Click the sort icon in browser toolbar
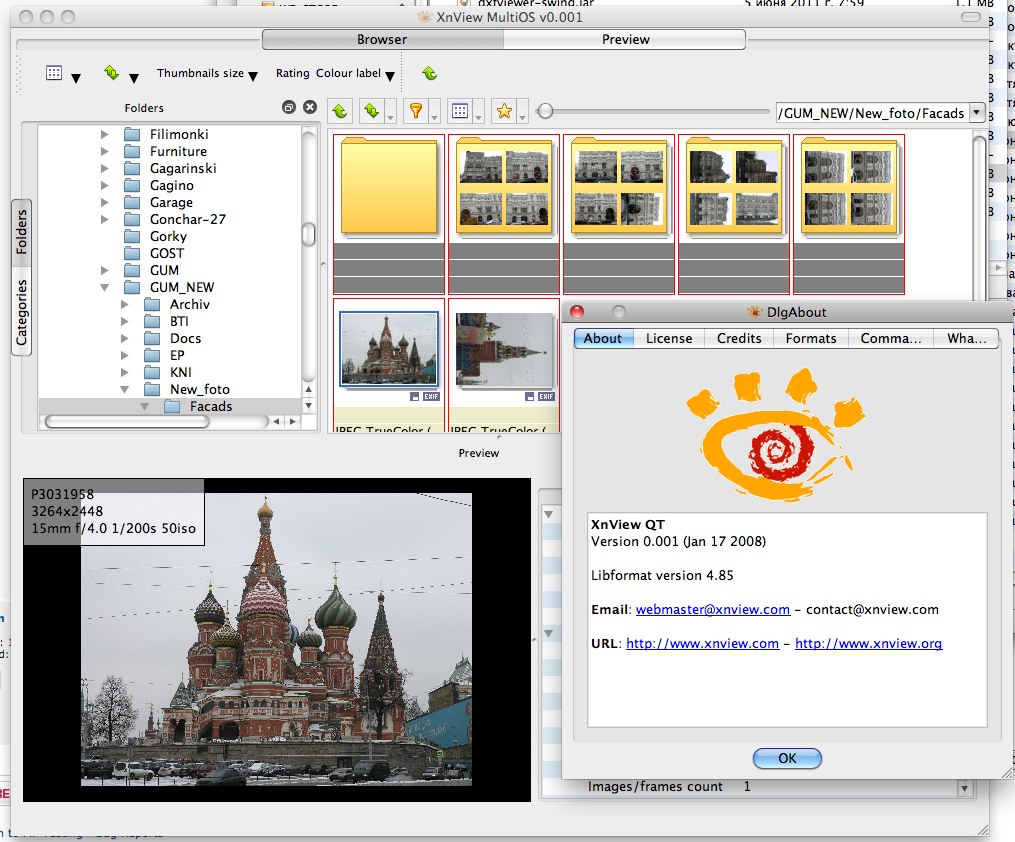1015x842 pixels. (372, 111)
